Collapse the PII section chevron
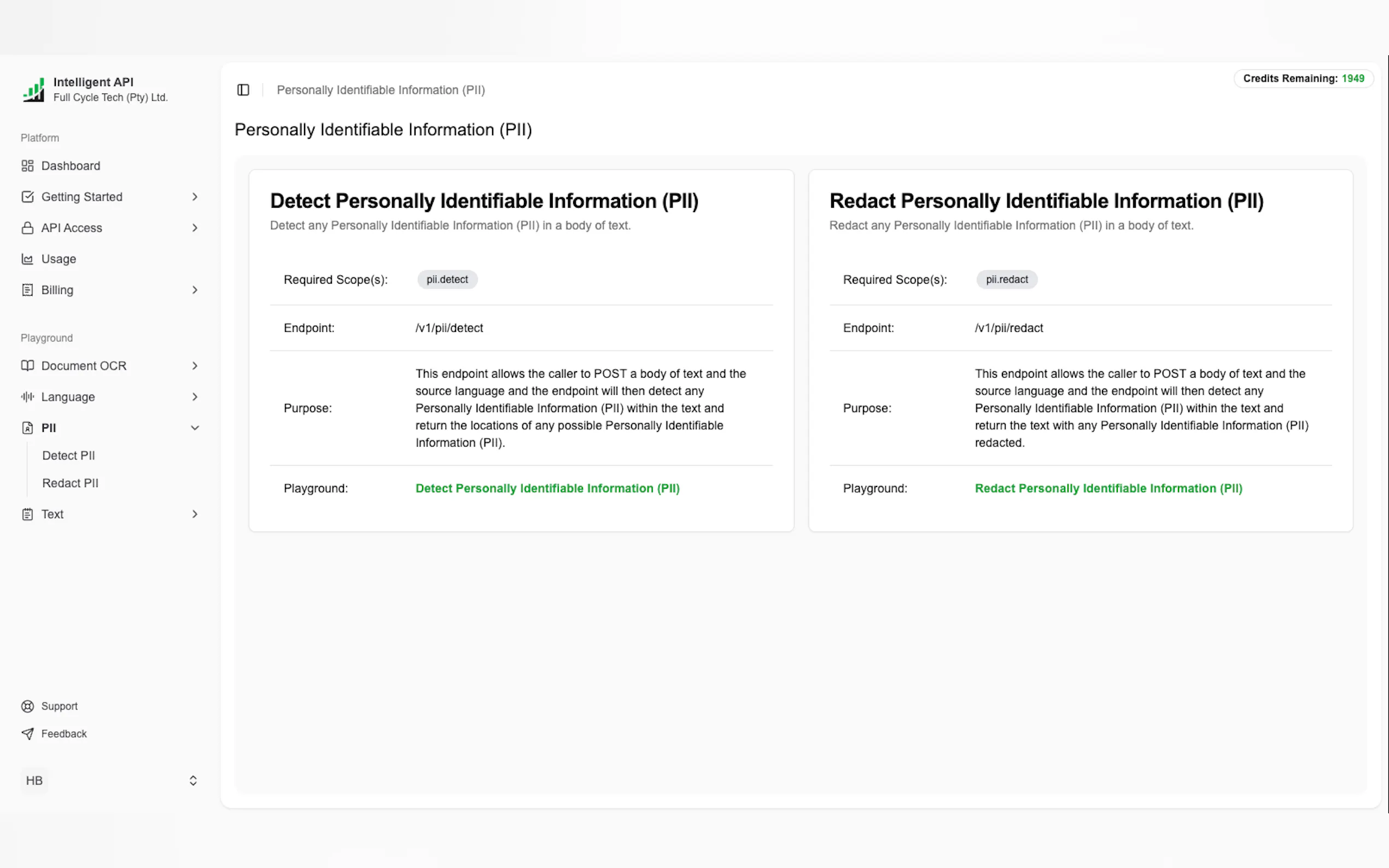The height and width of the screenshot is (868, 1389). [x=195, y=427]
